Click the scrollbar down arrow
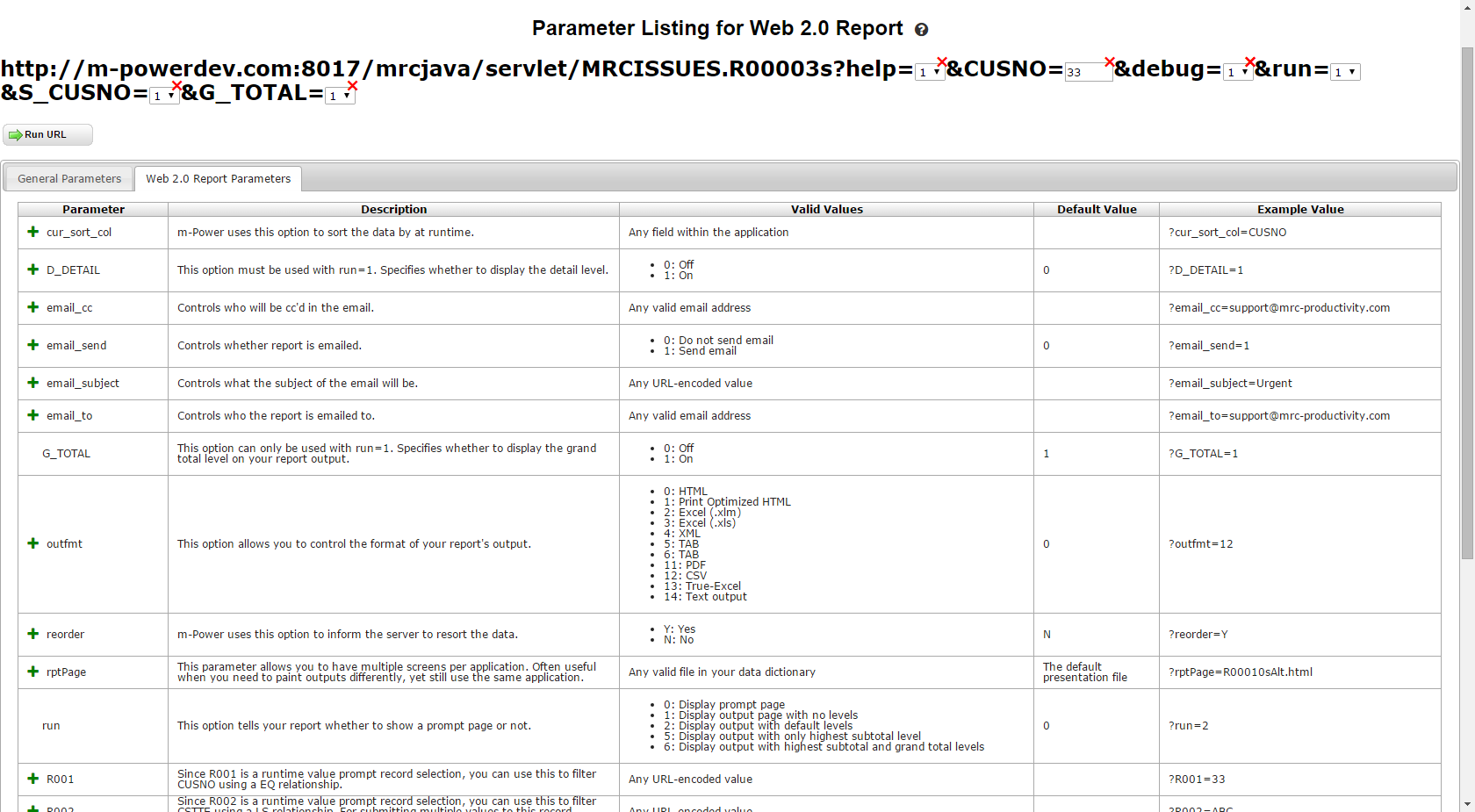This screenshot has width=1475, height=812. (x=1467, y=803)
